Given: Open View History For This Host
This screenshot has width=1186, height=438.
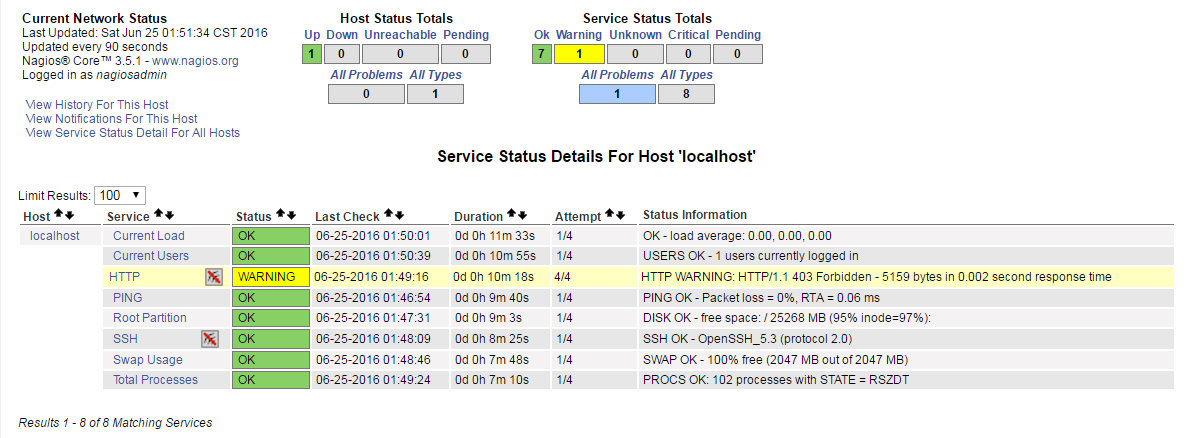Looking at the screenshot, I should 97,105.
